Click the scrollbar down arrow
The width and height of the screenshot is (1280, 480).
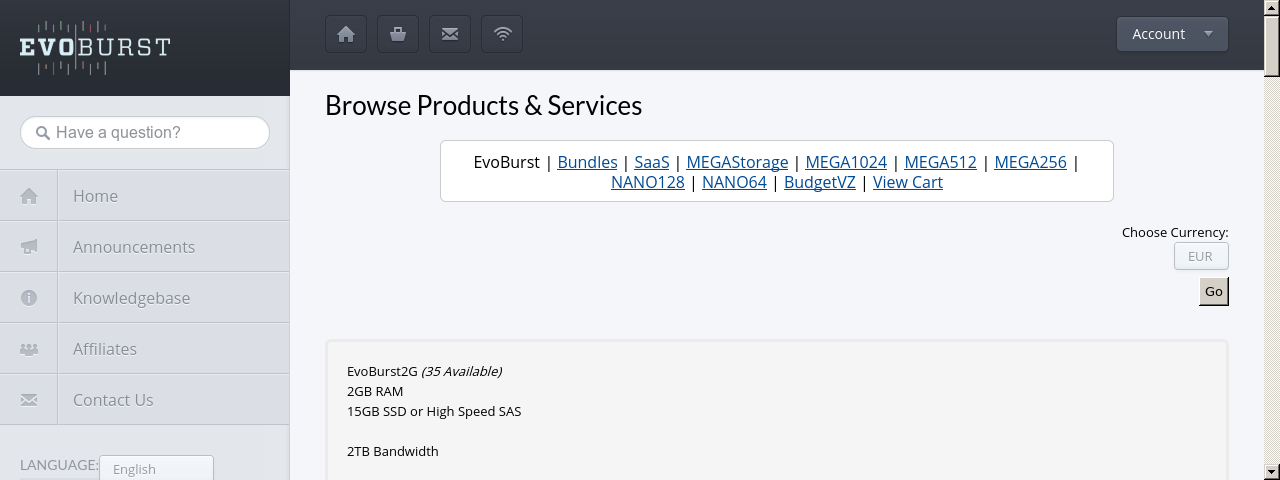click(1272, 471)
